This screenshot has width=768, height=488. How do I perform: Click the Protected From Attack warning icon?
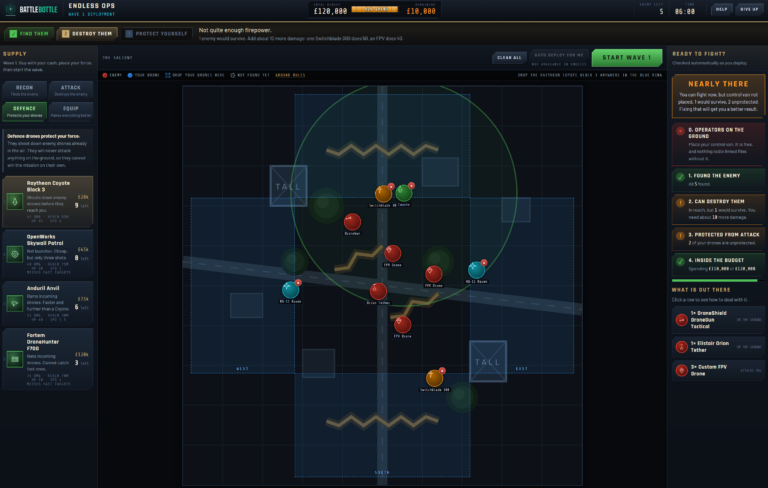(680, 236)
